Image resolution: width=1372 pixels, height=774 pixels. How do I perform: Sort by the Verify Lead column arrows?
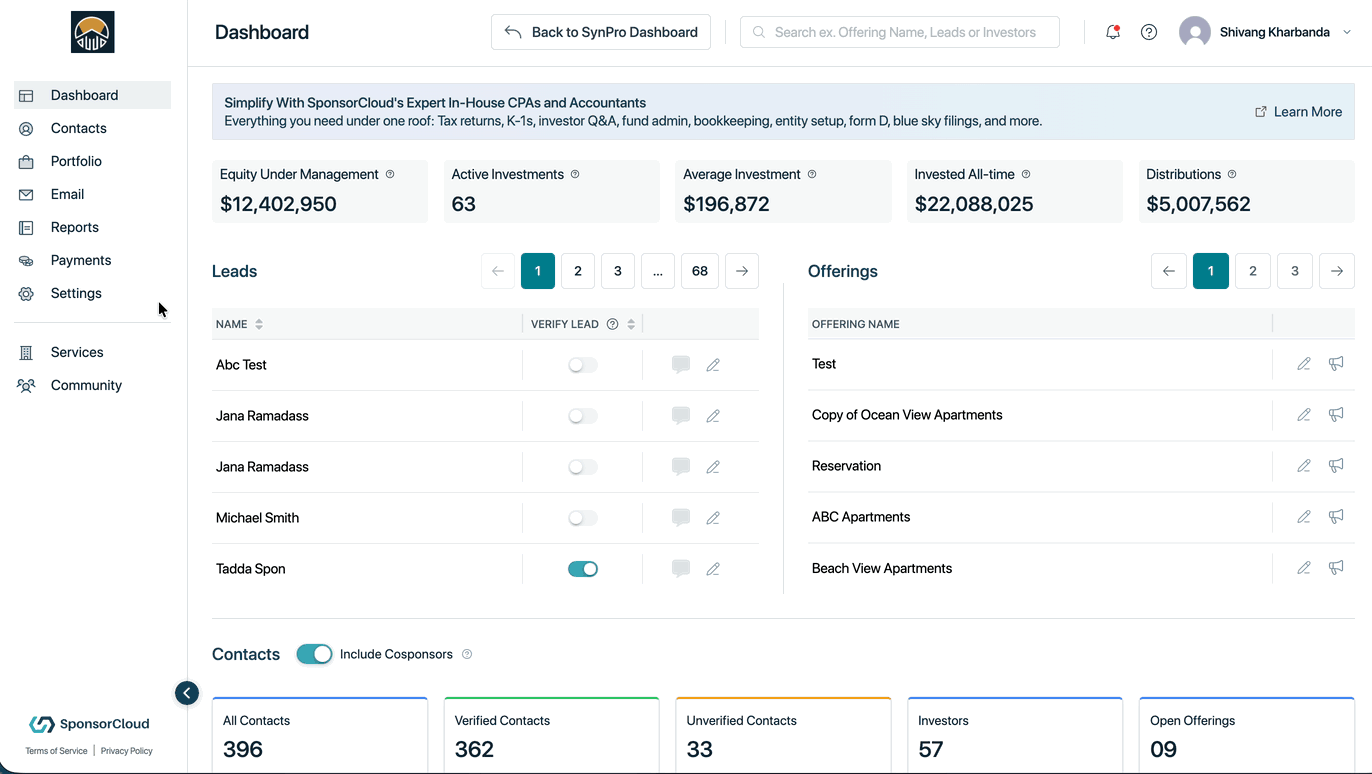coord(631,324)
